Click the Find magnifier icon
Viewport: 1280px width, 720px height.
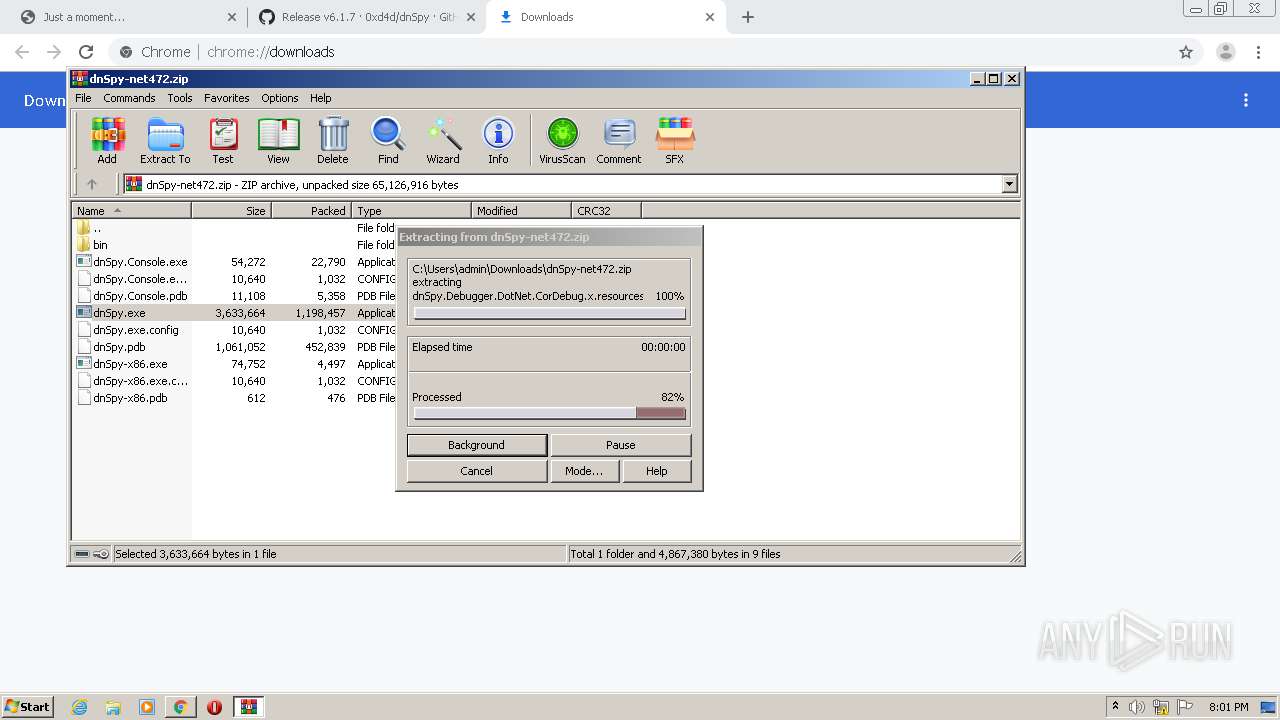coord(388,140)
